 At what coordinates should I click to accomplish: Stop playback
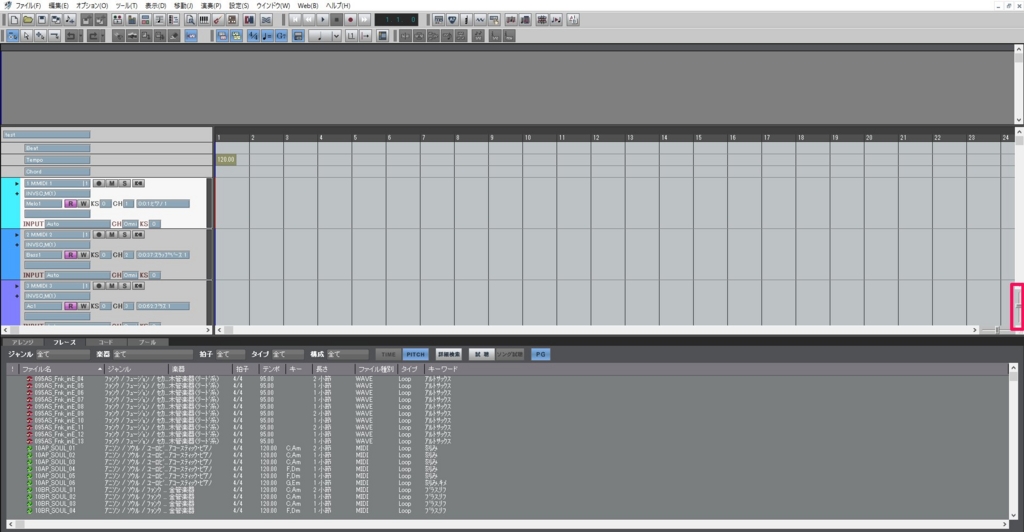pos(336,20)
